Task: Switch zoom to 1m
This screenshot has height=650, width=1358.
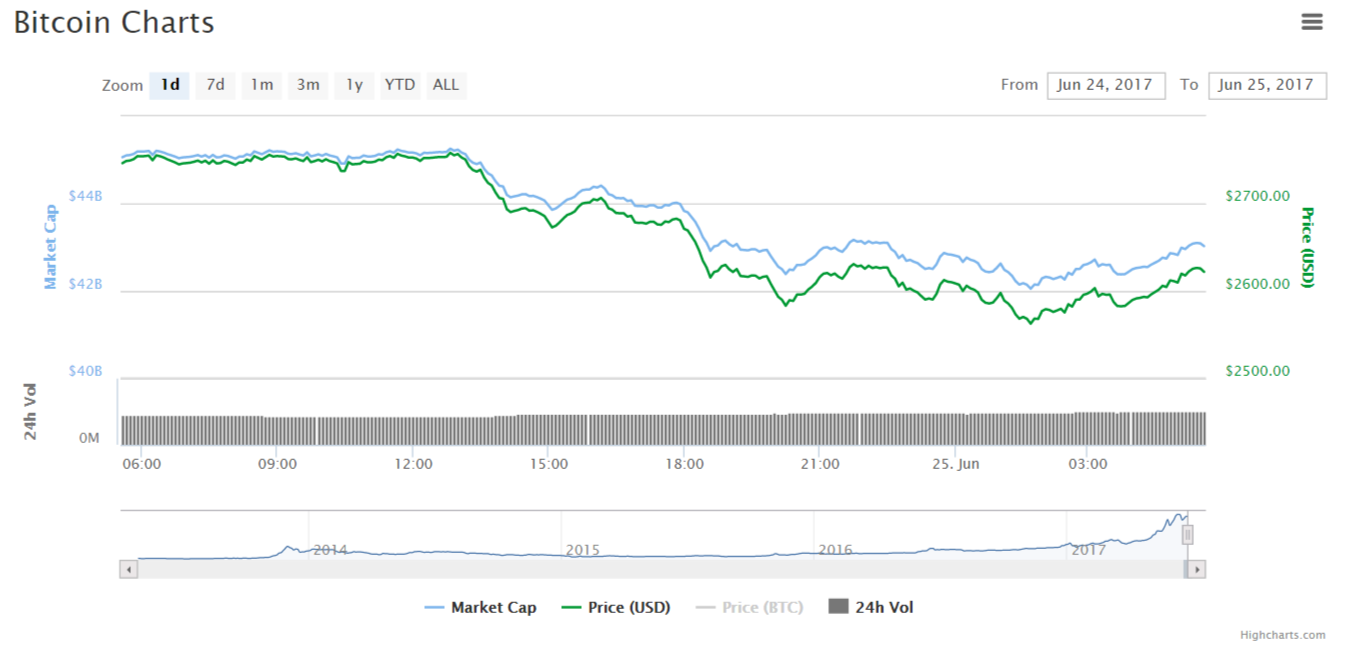Action: coord(261,85)
